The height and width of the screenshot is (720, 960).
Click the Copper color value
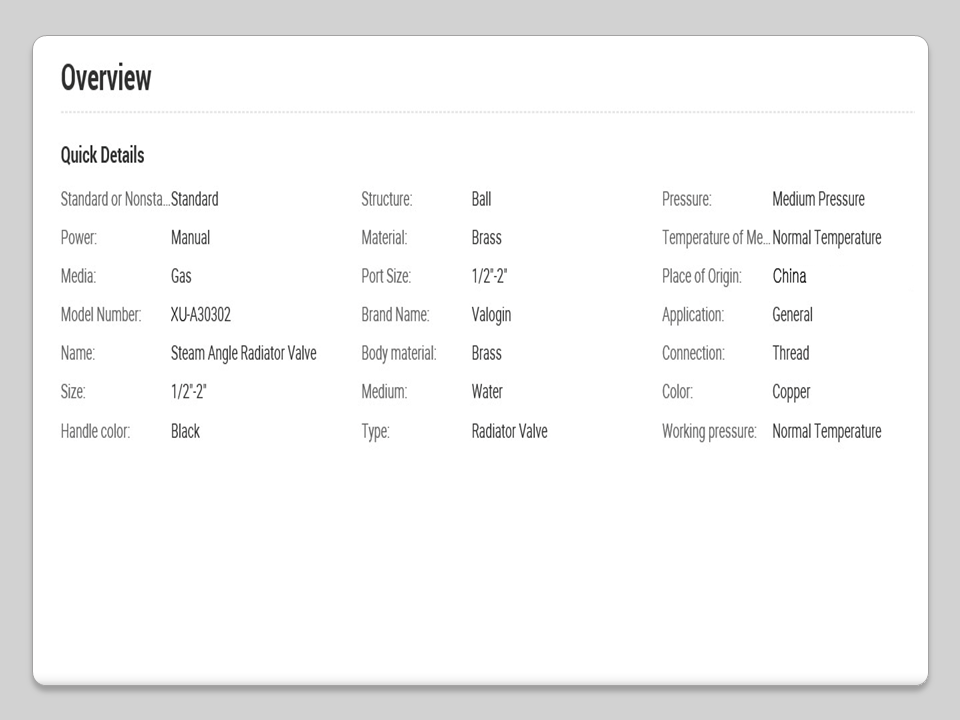point(791,392)
